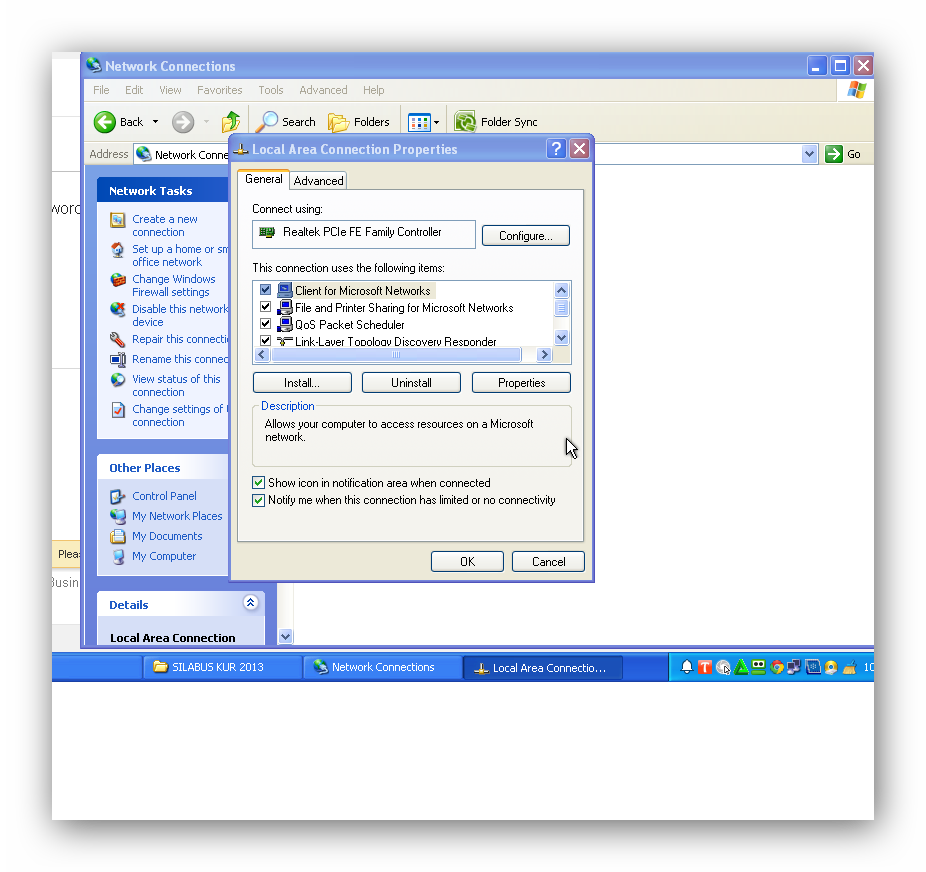The width and height of the screenshot is (926, 872).
Task: Toggle Notify me when limited connectivity
Action: click(258, 500)
